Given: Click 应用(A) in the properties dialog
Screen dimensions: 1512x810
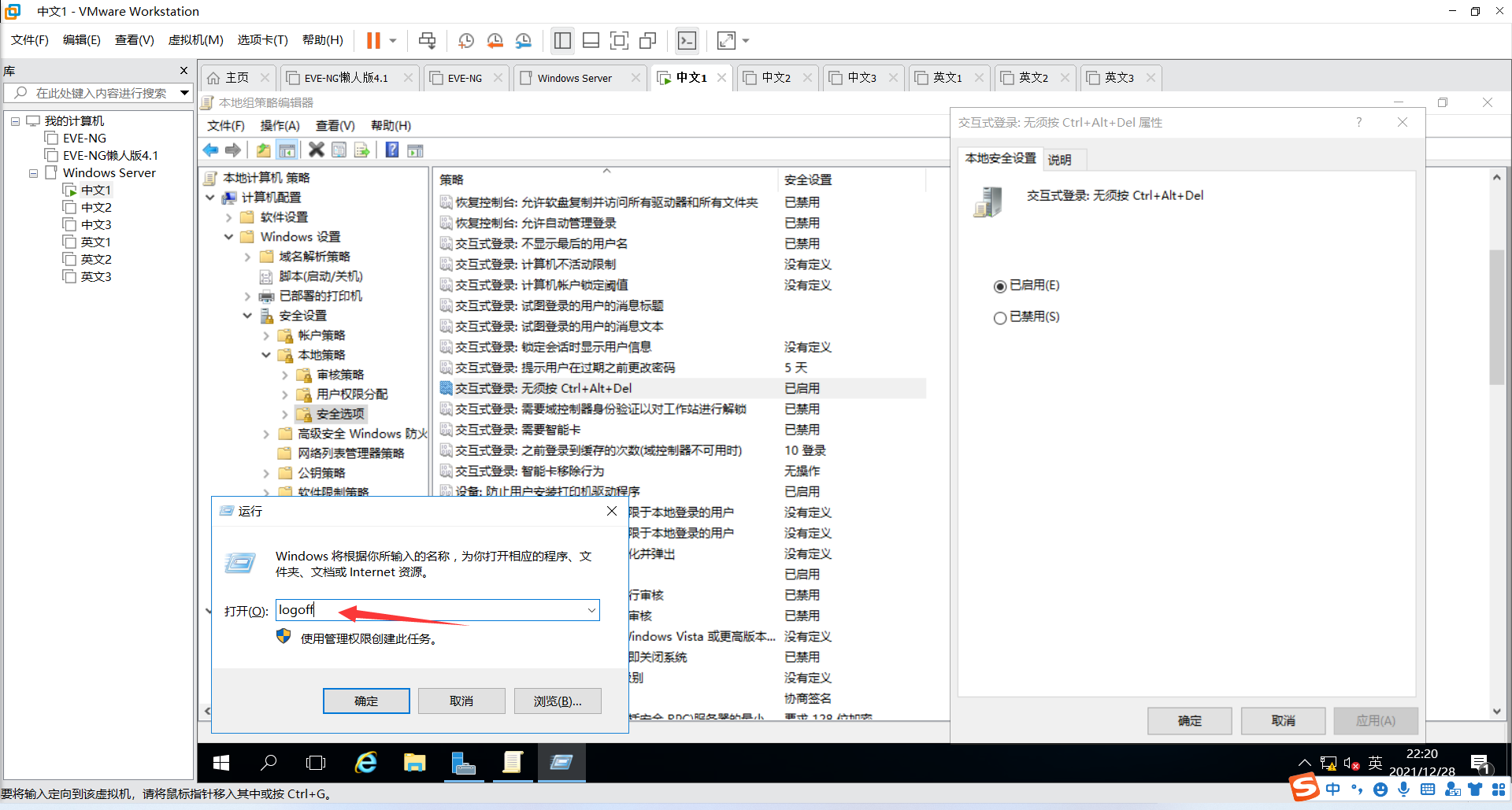Looking at the screenshot, I should 1375,720.
